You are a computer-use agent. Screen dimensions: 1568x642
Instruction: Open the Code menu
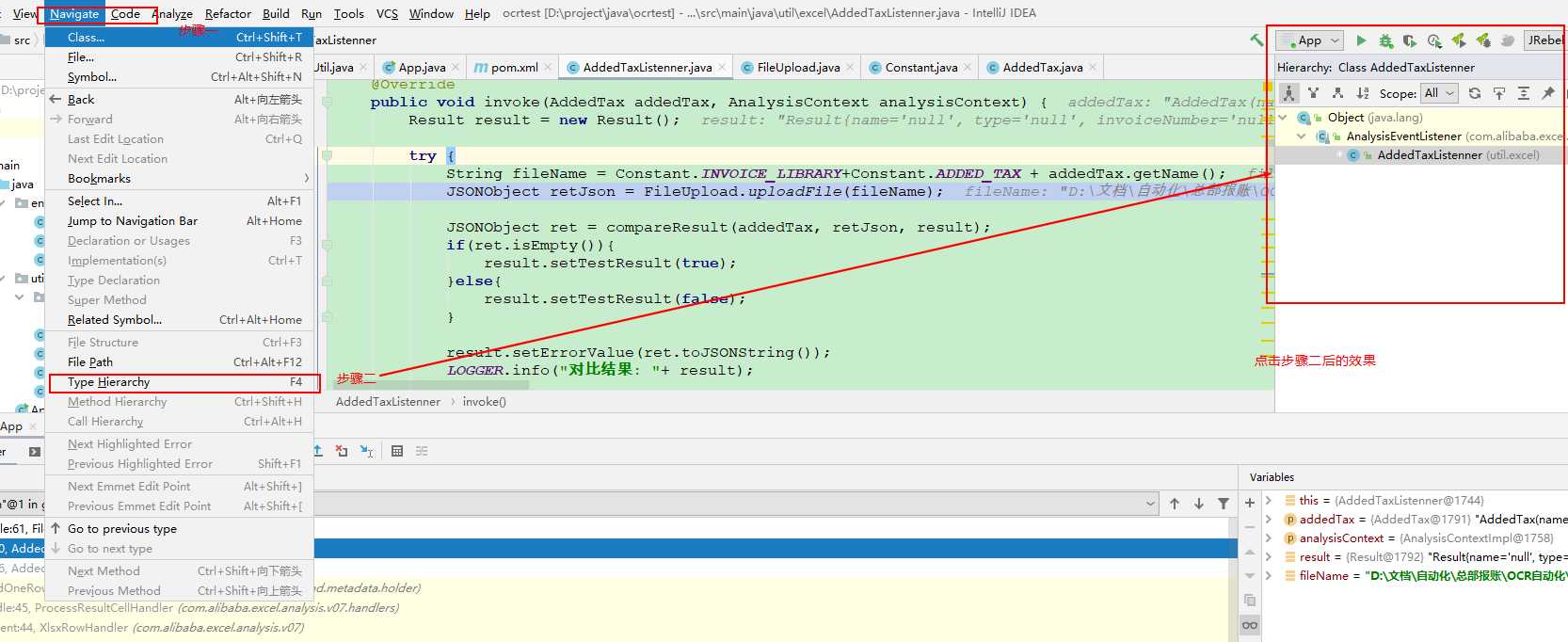(x=125, y=14)
